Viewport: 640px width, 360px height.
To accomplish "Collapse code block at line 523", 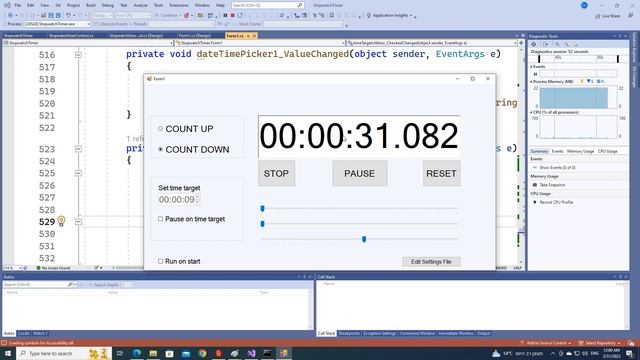I will tap(78, 149).
